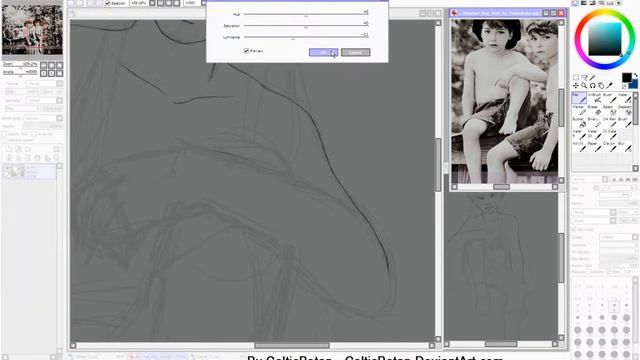Reset the zoom level button

pyautogui.click(x=60, y=65)
